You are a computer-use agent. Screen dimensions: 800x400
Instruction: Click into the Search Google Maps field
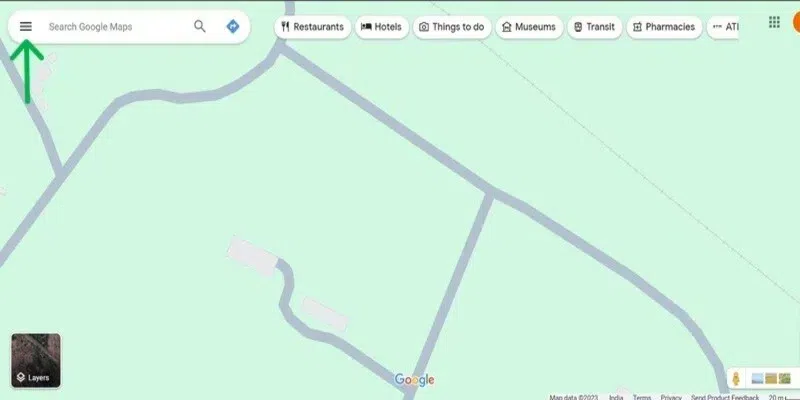(116, 27)
